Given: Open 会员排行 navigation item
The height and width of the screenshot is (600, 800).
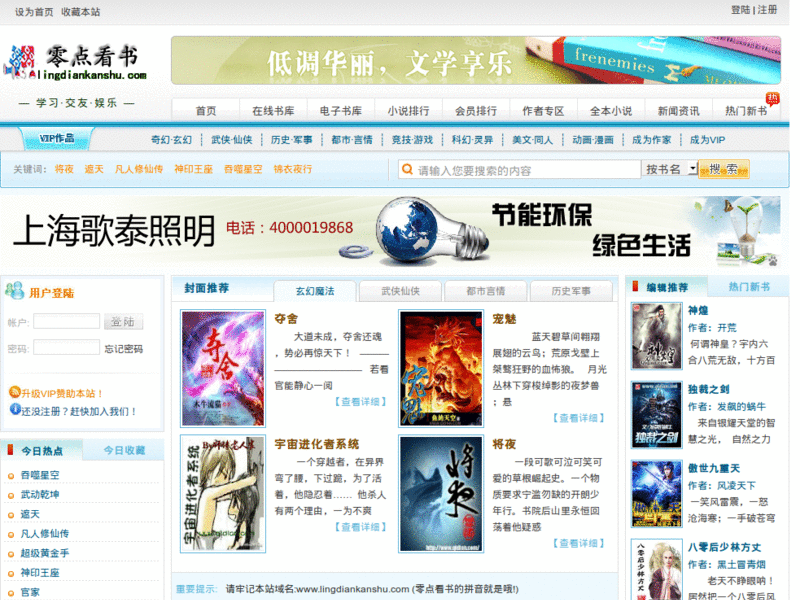Looking at the screenshot, I should (476, 111).
